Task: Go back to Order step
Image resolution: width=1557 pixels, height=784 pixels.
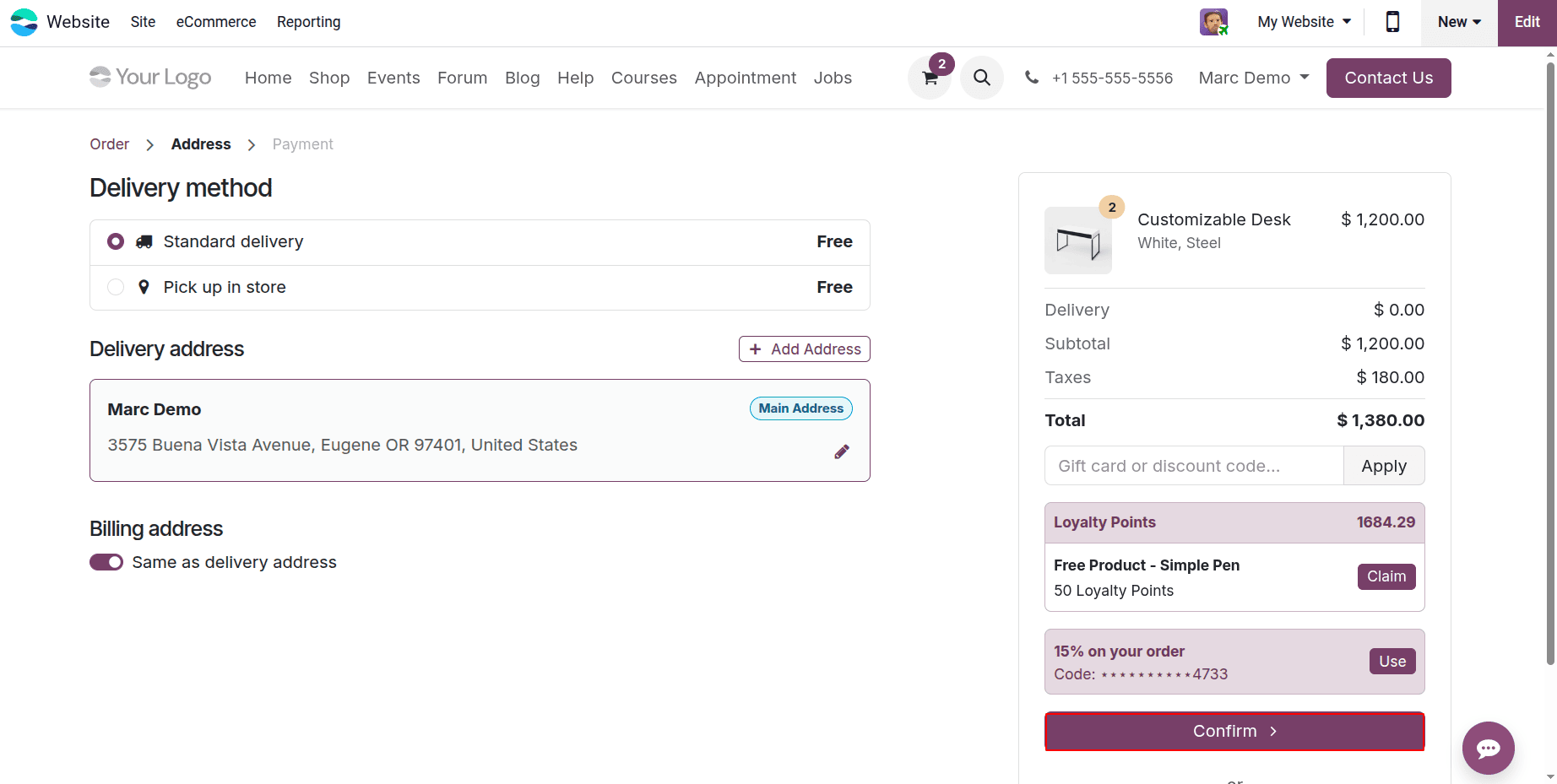Action: pyautogui.click(x=110, y=144)
